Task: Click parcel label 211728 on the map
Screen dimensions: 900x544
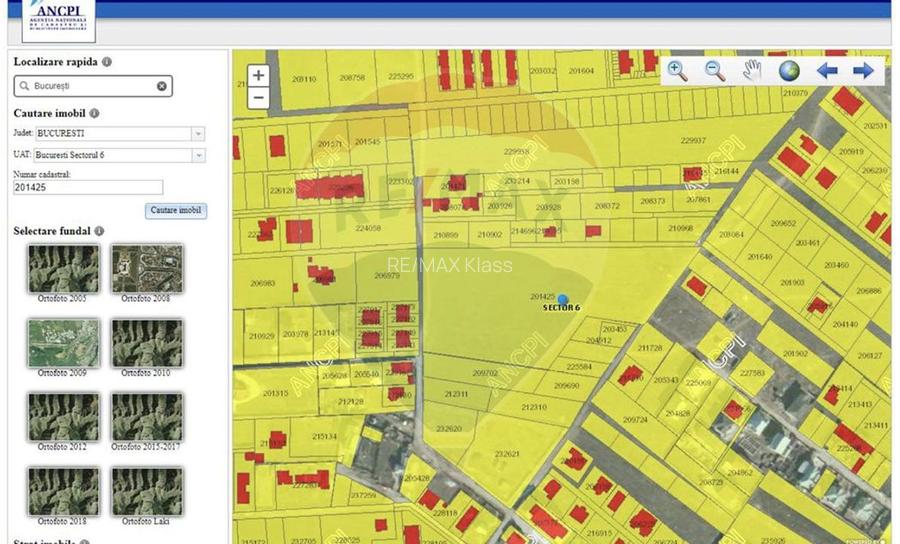Action: [x=650, y=348]
